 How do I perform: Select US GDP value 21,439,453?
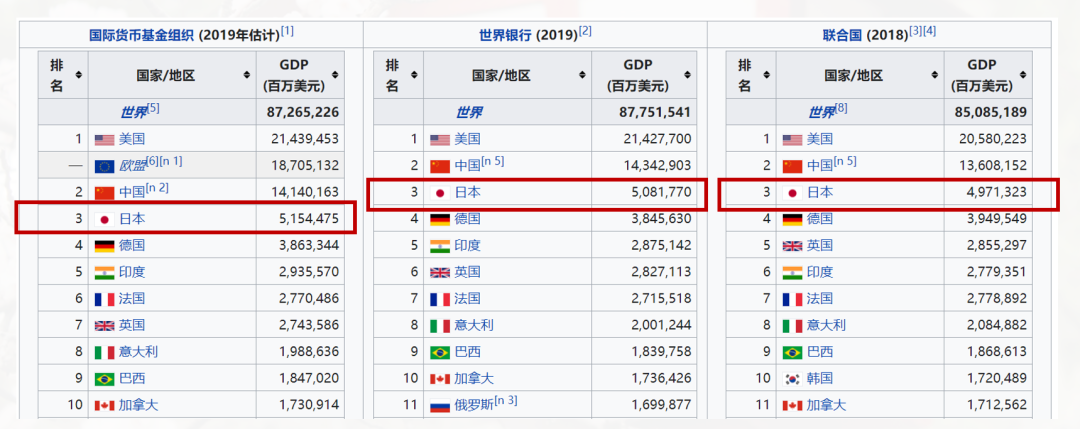[x=305, y=139]
